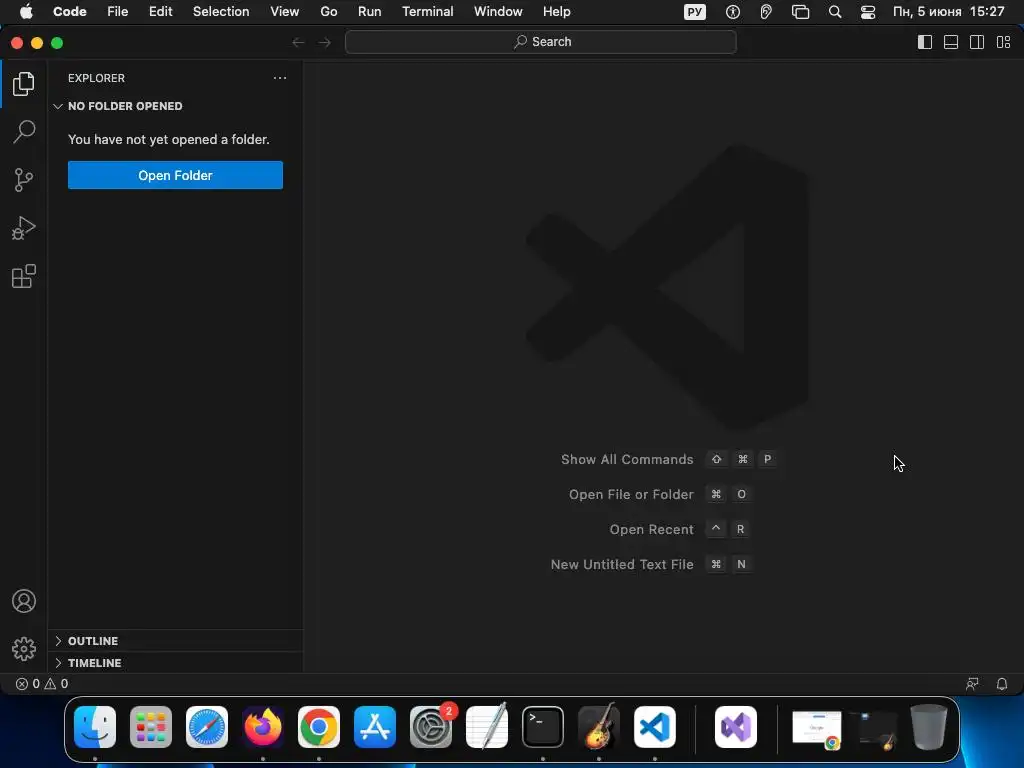Open Google Chrome from the Dock
Screen dimensions: 1024x768
coord(319,727)
